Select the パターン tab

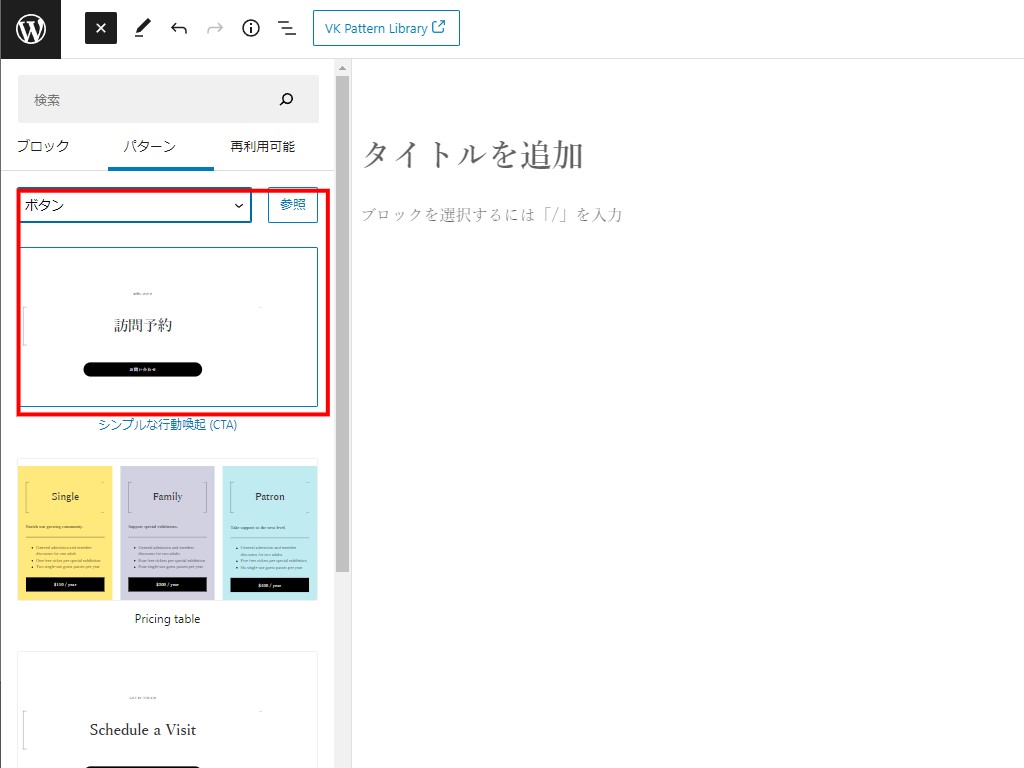pos(149,146)
